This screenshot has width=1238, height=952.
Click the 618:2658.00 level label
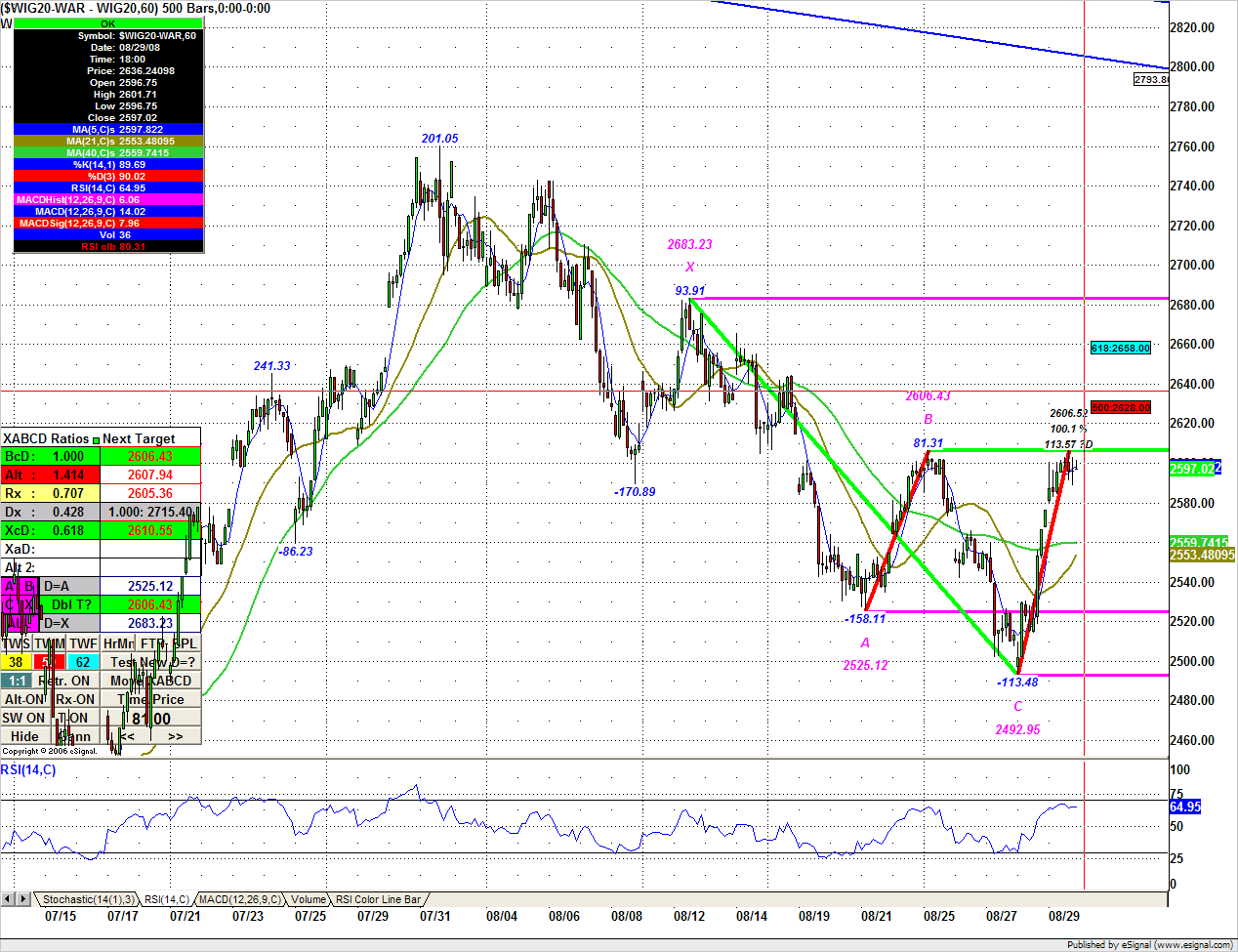pos(1121,348)
